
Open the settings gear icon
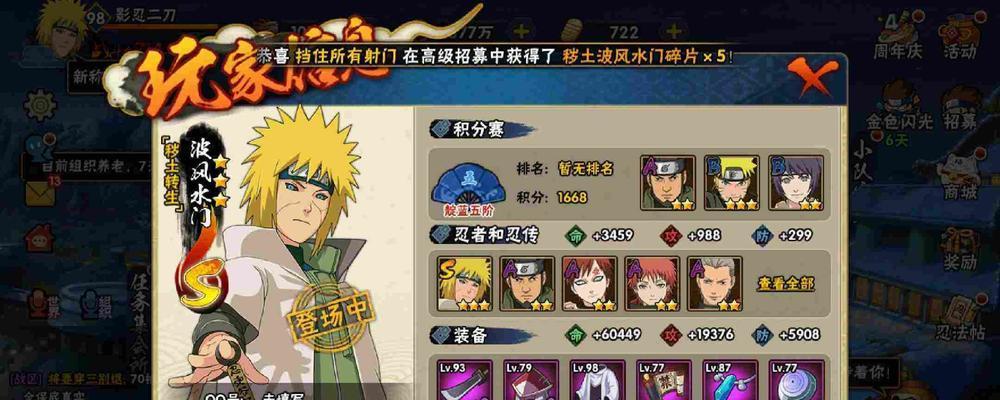click(x=40, y=105)
